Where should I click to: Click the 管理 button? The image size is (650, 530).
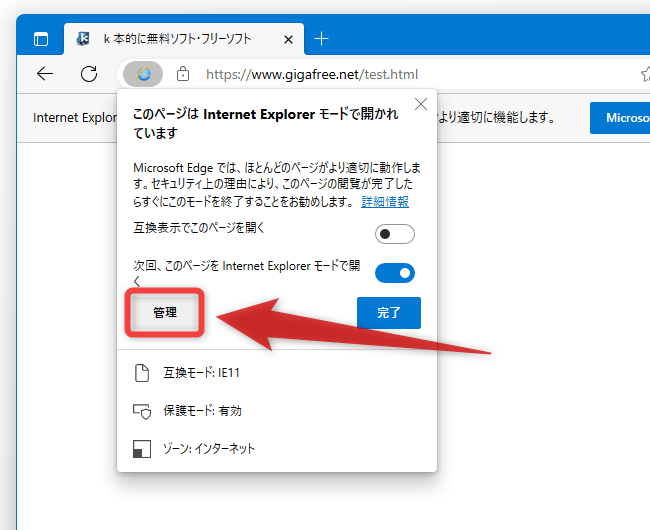[165, 312]
